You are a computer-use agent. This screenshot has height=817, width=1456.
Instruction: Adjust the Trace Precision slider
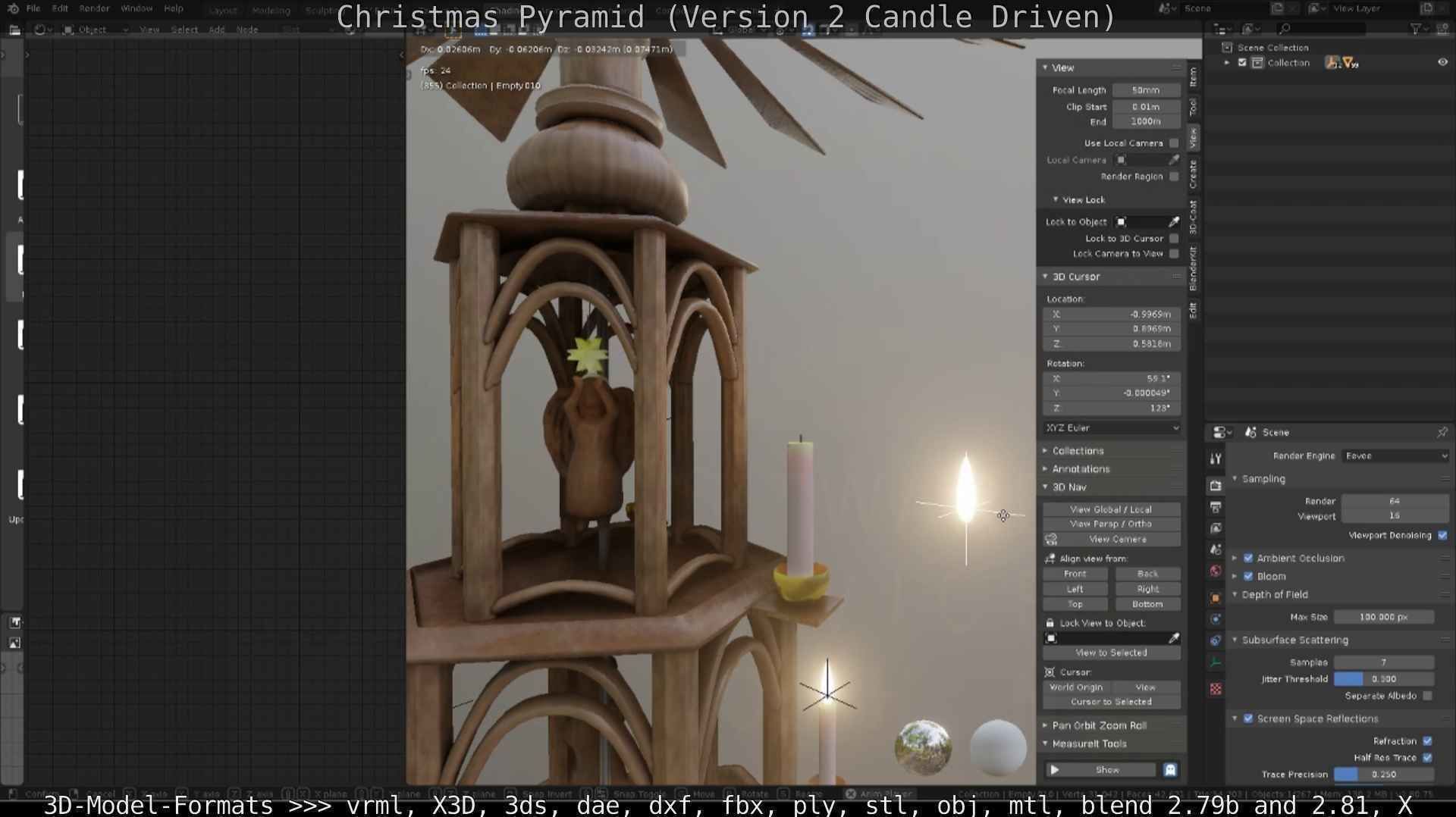pyautogui.click(x=1384, y=775)
